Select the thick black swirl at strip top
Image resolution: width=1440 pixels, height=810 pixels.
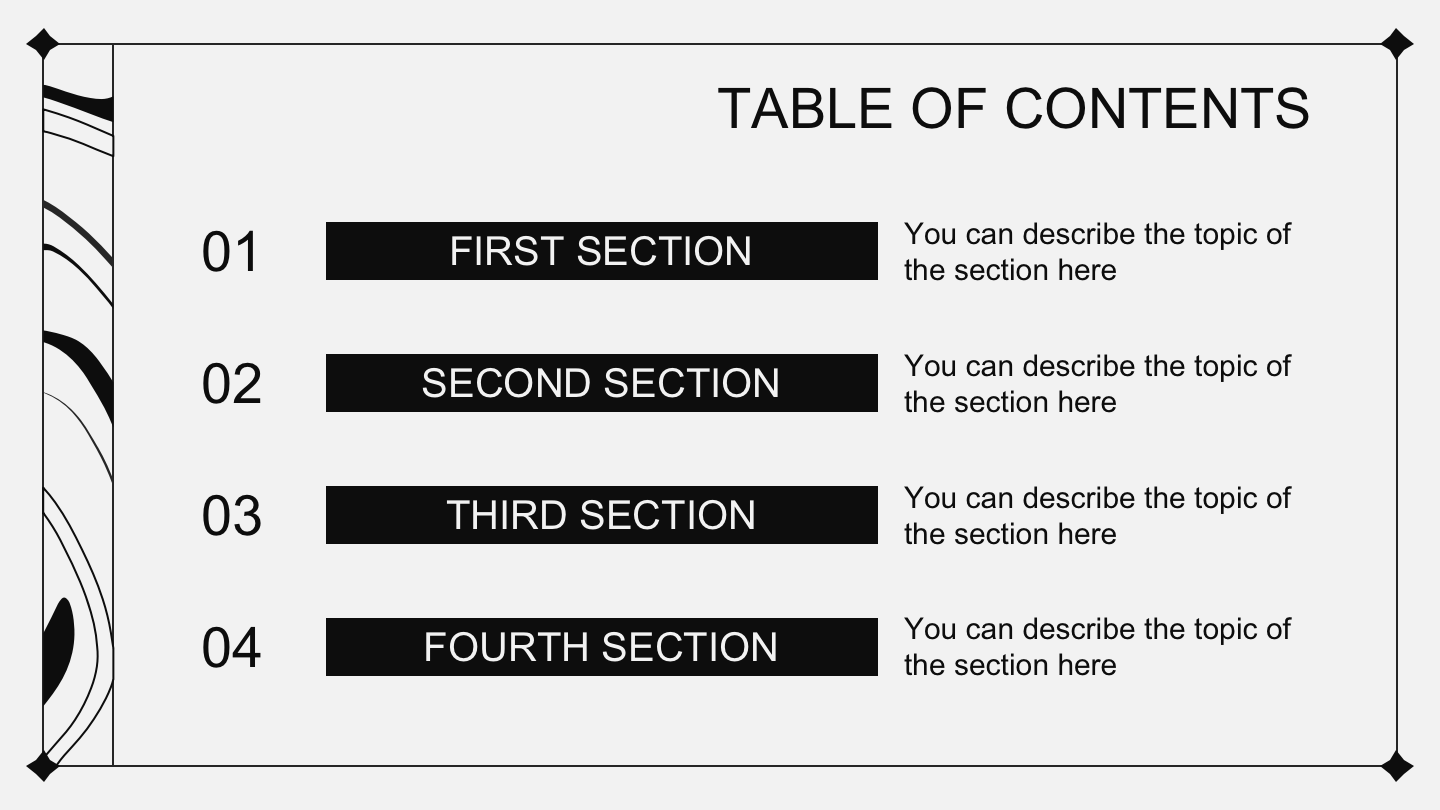tap(76, 102)
